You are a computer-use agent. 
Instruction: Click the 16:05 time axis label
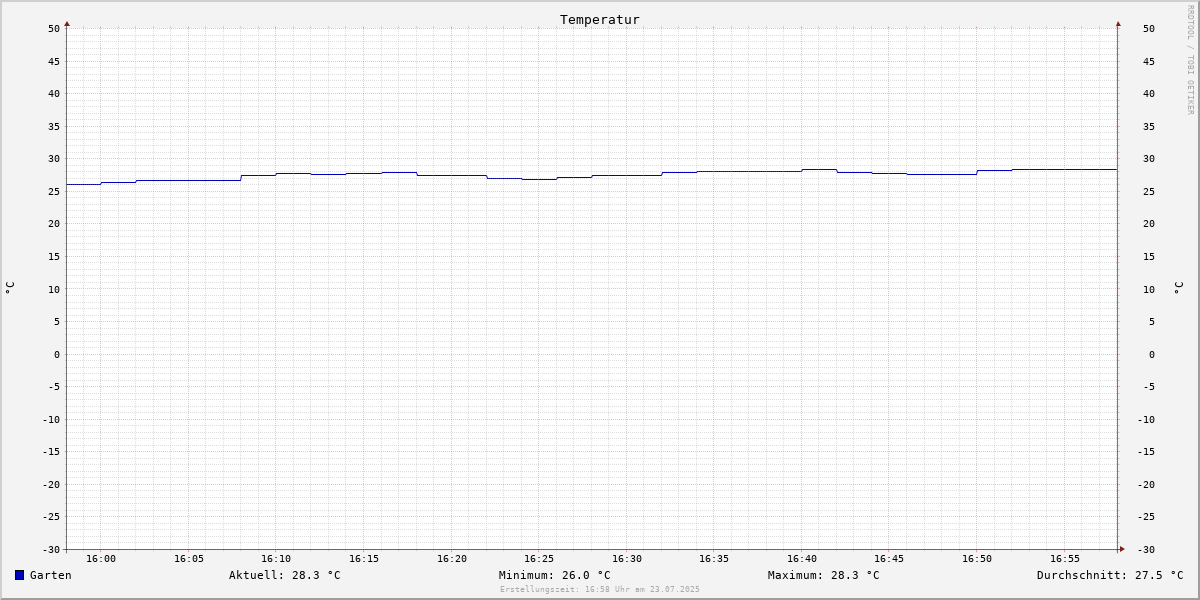click(189, 559)
